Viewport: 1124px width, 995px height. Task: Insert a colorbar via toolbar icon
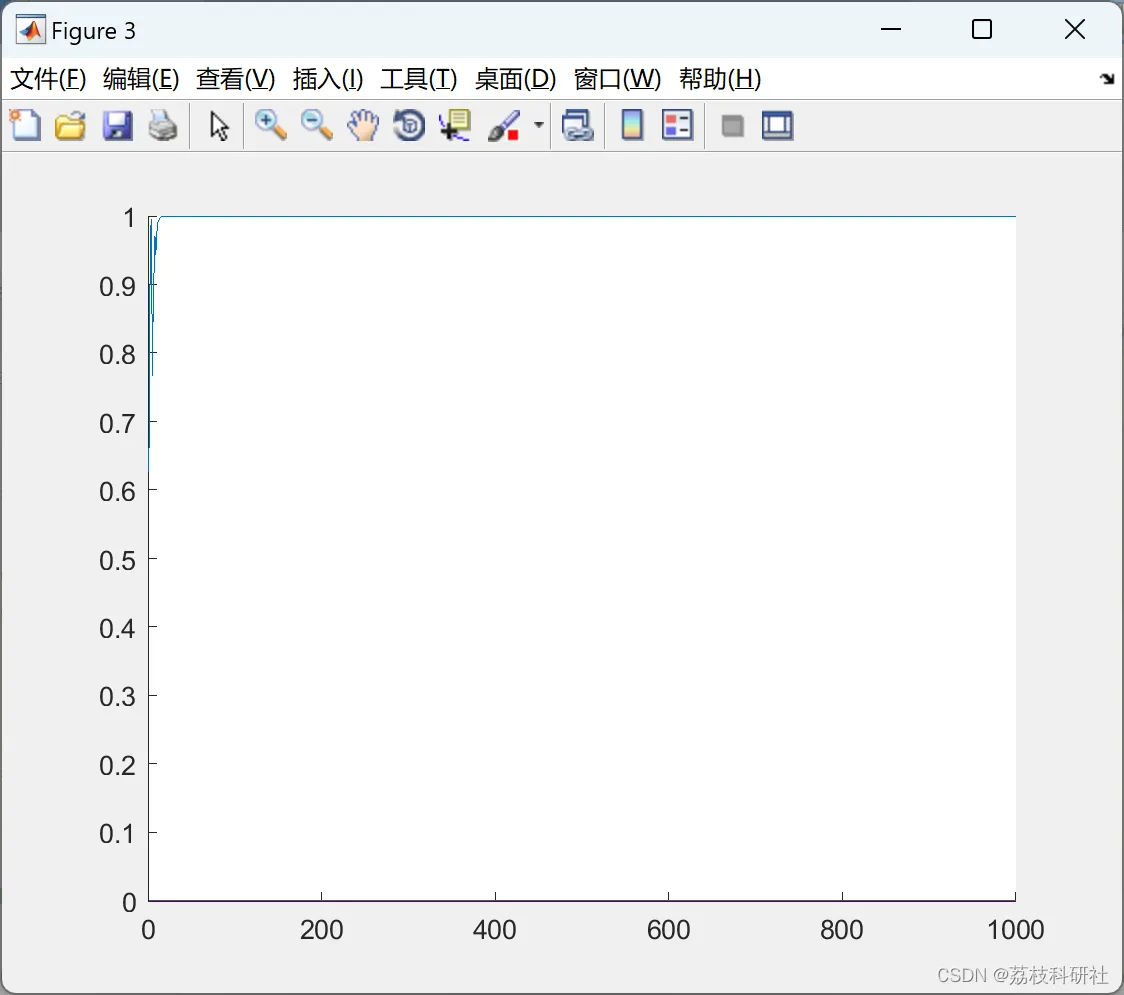632,125
